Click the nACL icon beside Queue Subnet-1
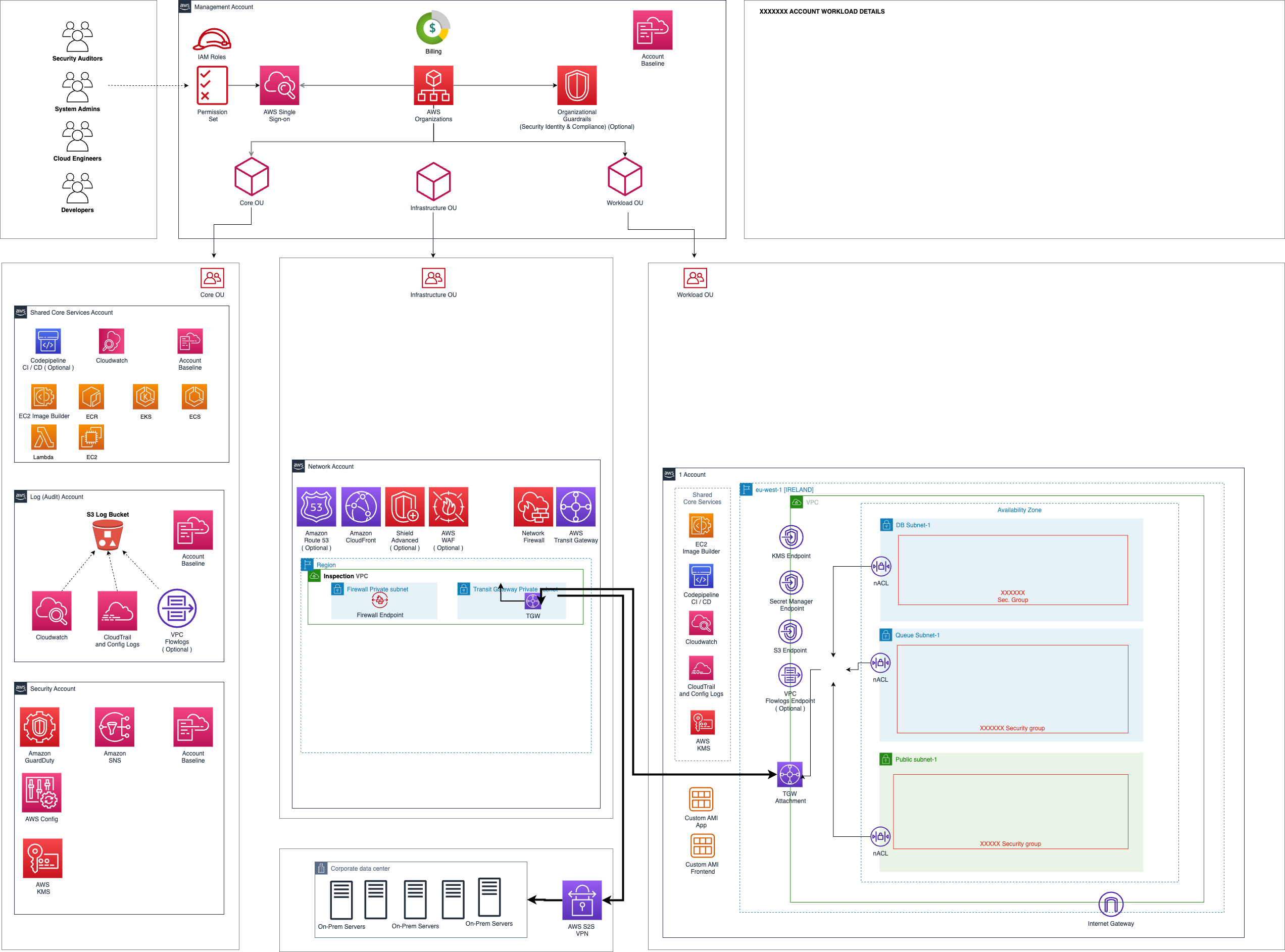This screenshot has width=1285, height=952. point(880,663)
